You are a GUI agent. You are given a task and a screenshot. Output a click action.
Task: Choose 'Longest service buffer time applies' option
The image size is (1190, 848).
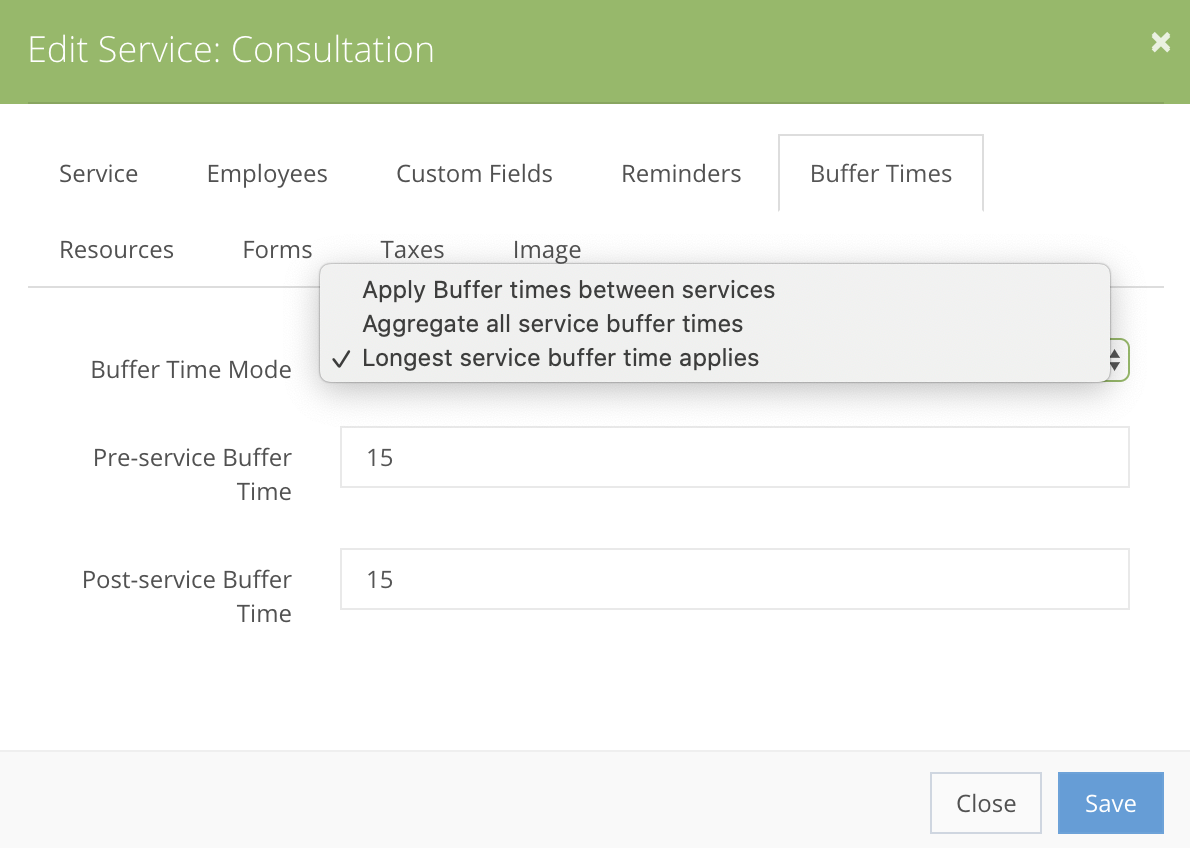click(561, 357)
